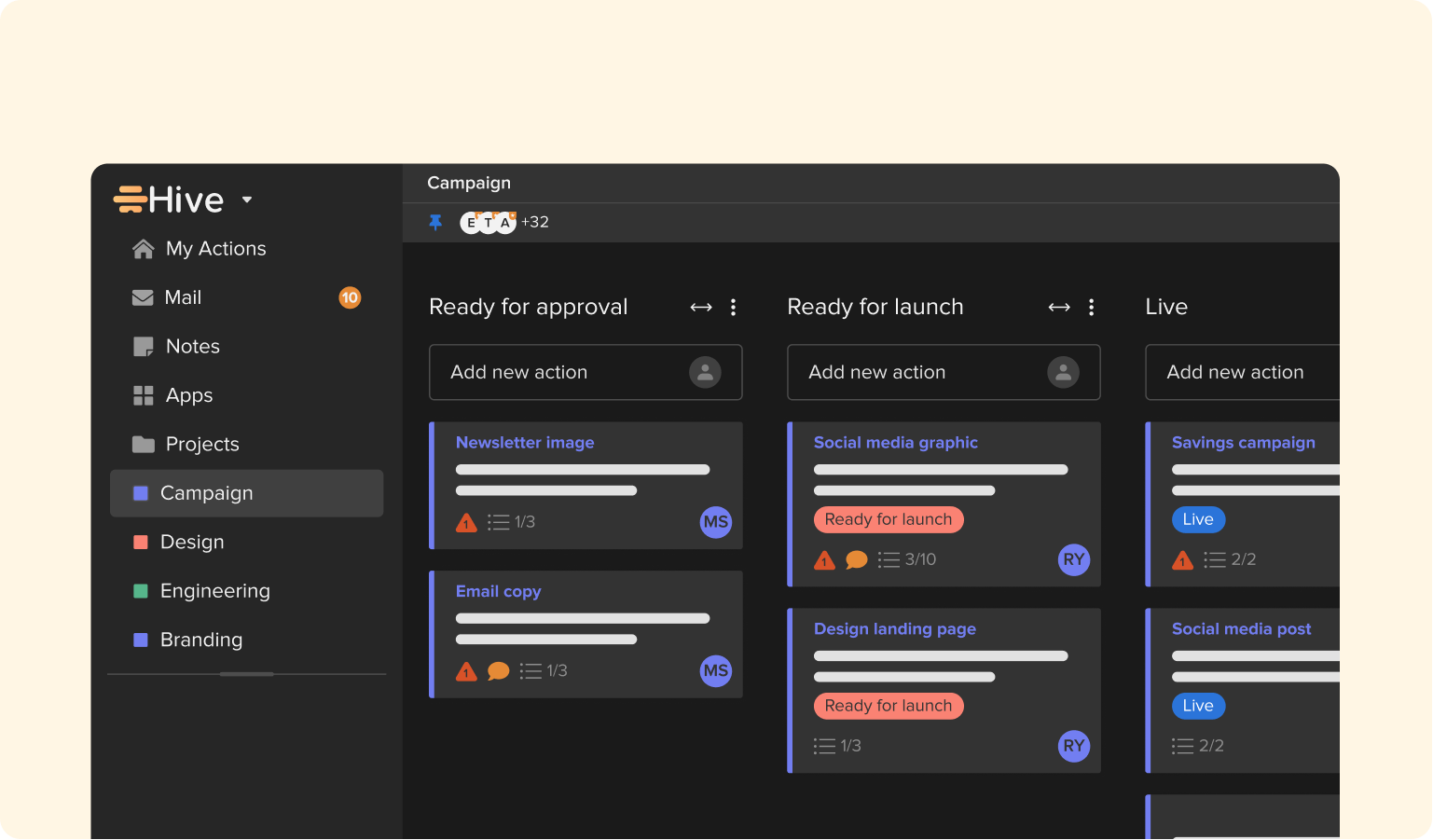Open Ready for approval column options menu
Viewport: 1433px width, 840px height.
point(734,307)
